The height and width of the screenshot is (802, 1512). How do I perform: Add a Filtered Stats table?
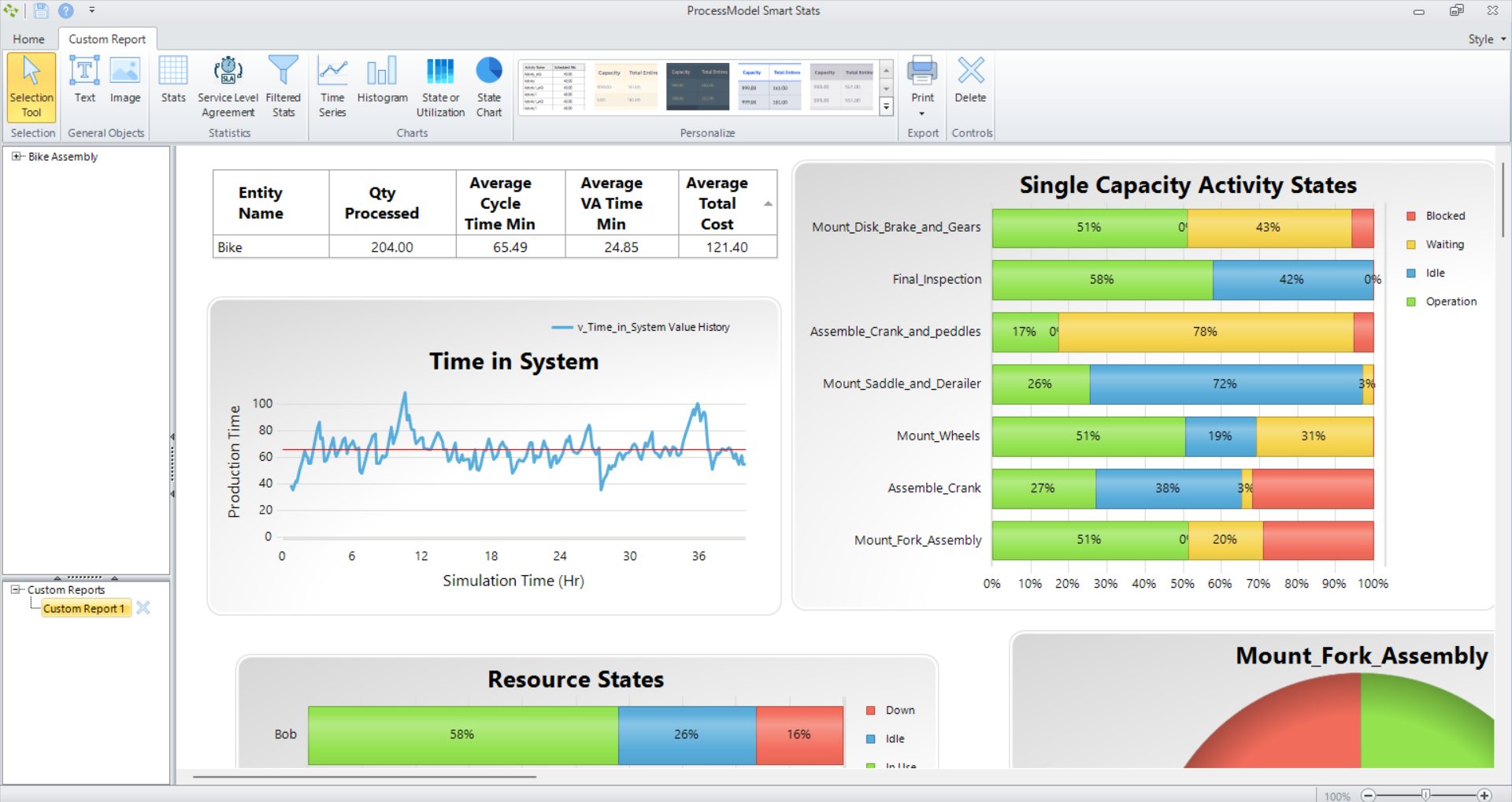[x=283, y=87]
